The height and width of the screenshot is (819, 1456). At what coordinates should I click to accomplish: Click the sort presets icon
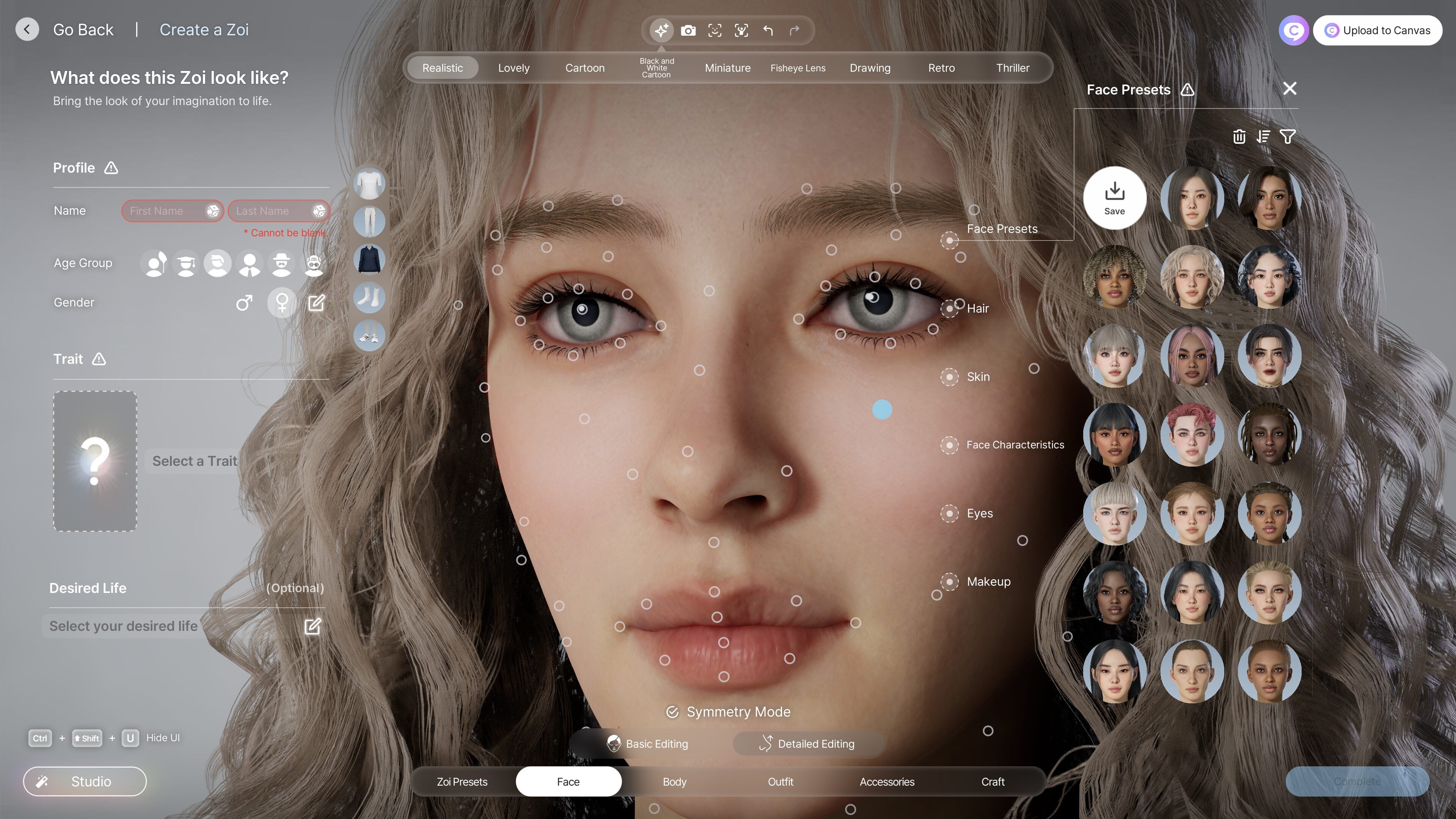[x=1263, y=137]
